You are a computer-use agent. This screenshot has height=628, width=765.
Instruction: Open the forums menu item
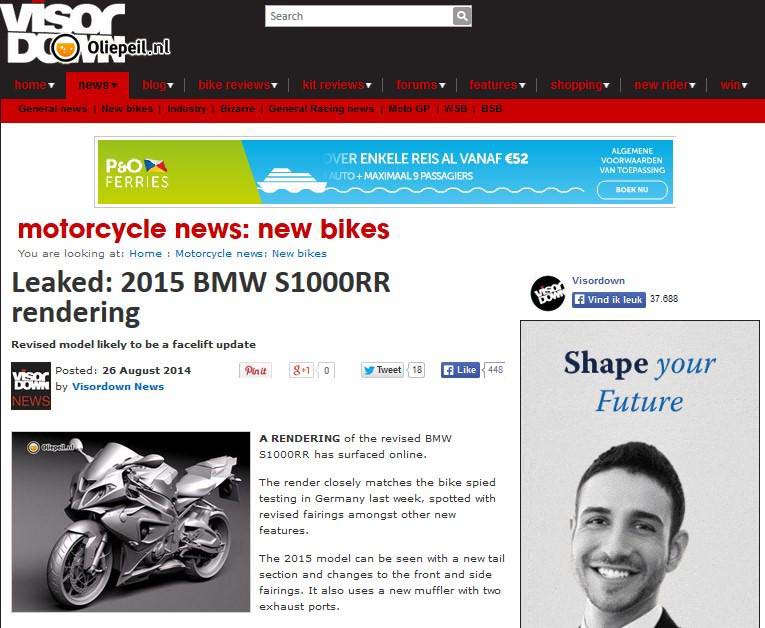pyautogui.click(x=421, y=85)
